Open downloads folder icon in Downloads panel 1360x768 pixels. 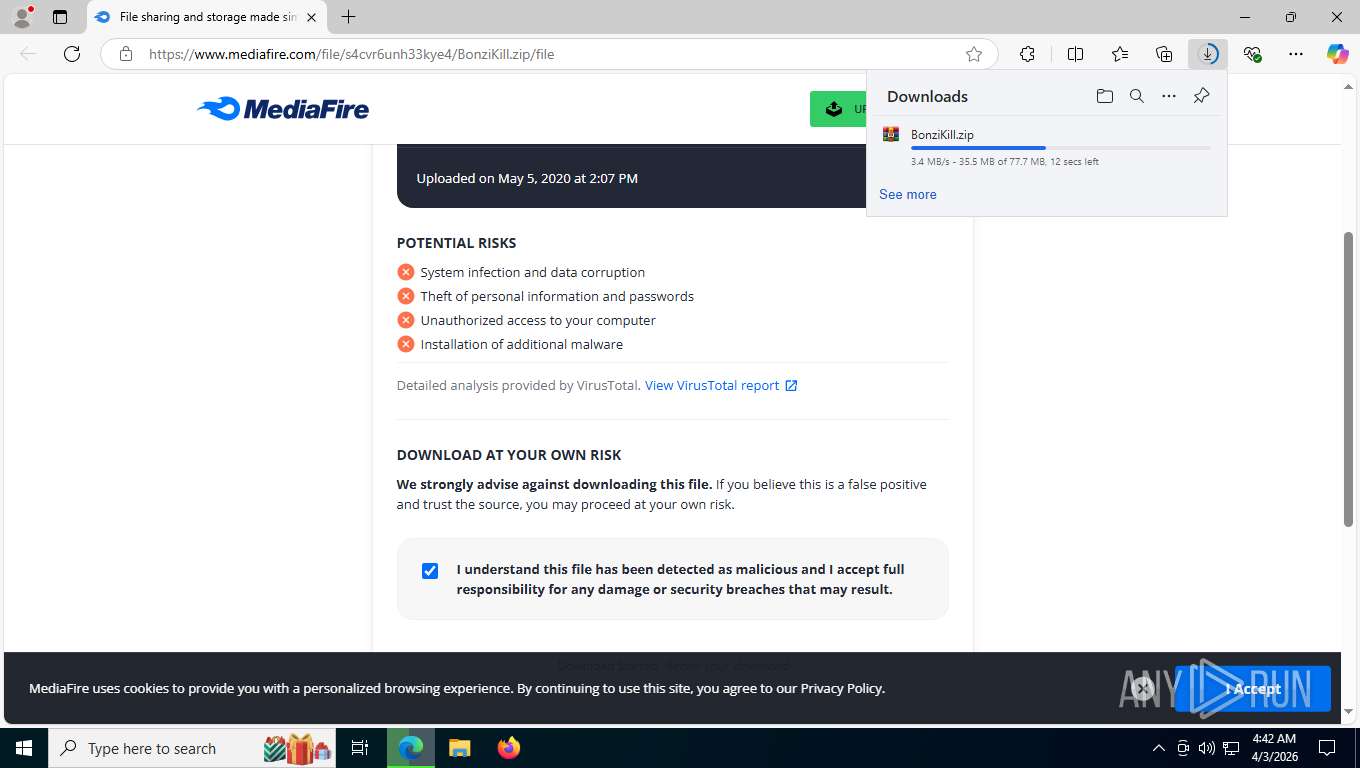point(1104,96)
